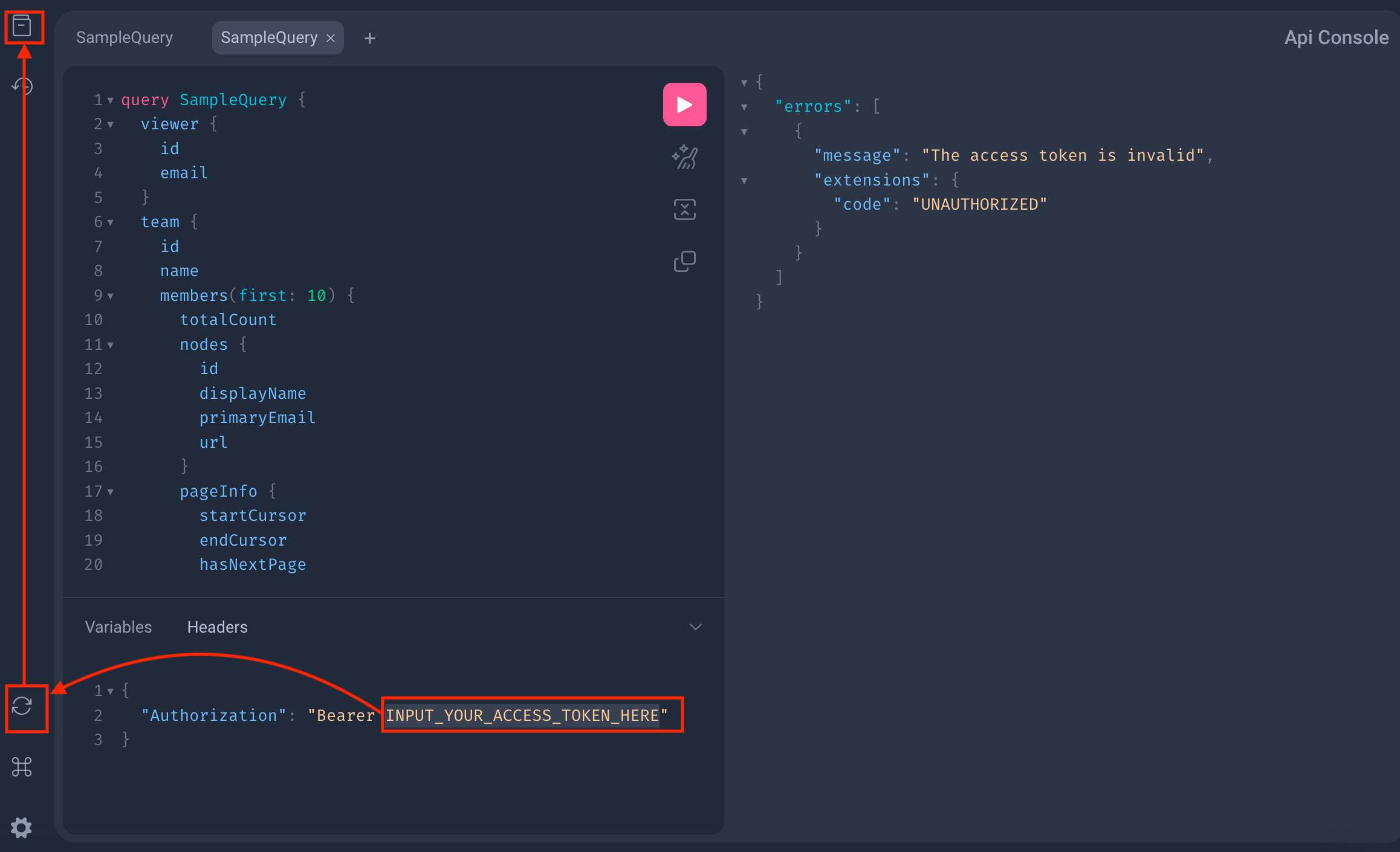Click the email field on line 4

184,173
